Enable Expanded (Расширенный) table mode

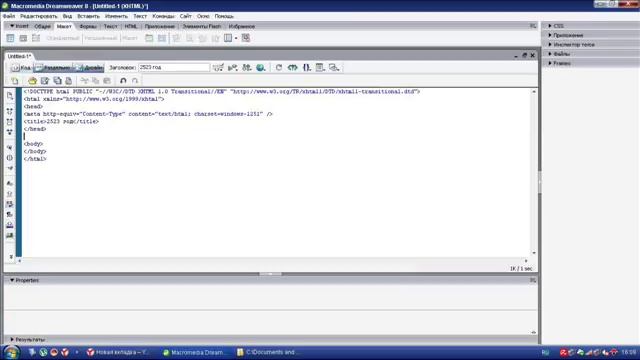click(101, 38)
